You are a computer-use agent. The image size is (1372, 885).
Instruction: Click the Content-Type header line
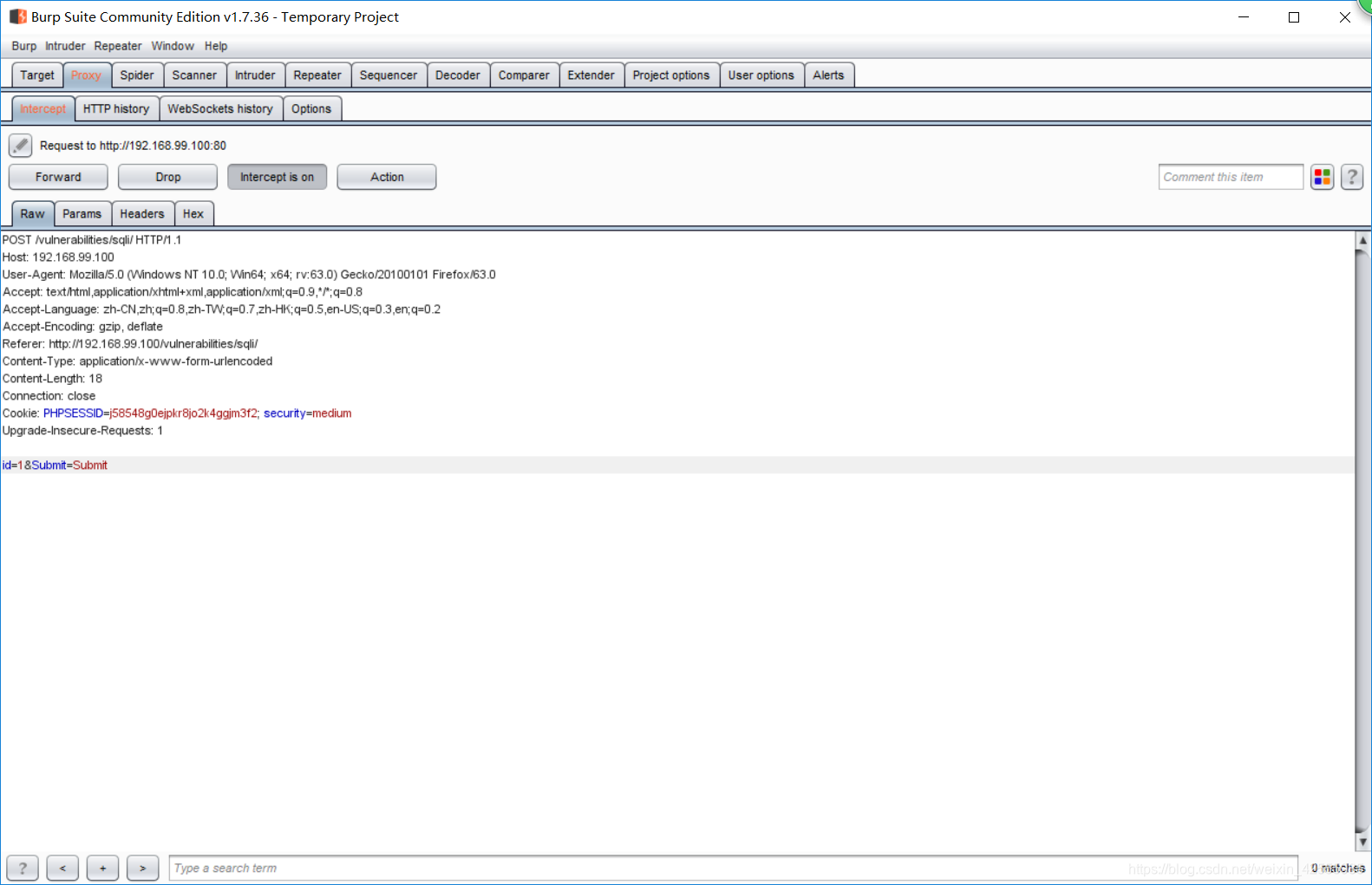pos(137,361)
